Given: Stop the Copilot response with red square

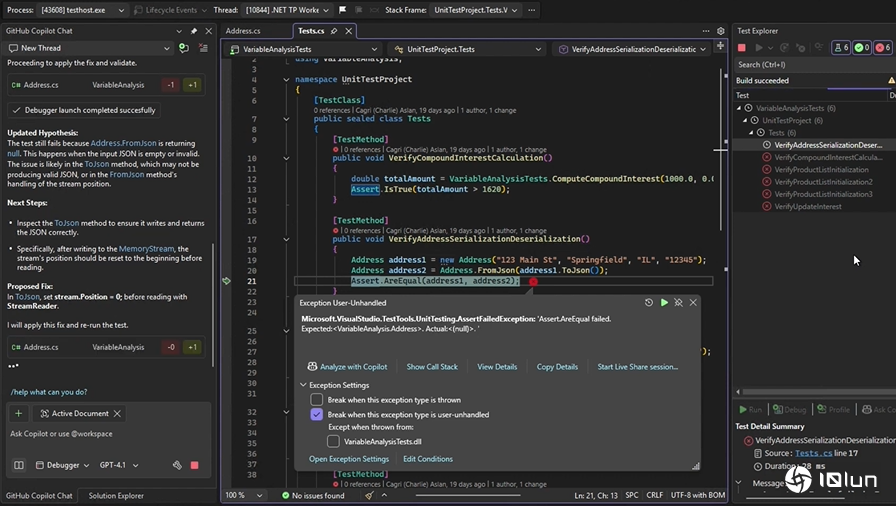Looking at the screenshot, I should click(194, 465).
